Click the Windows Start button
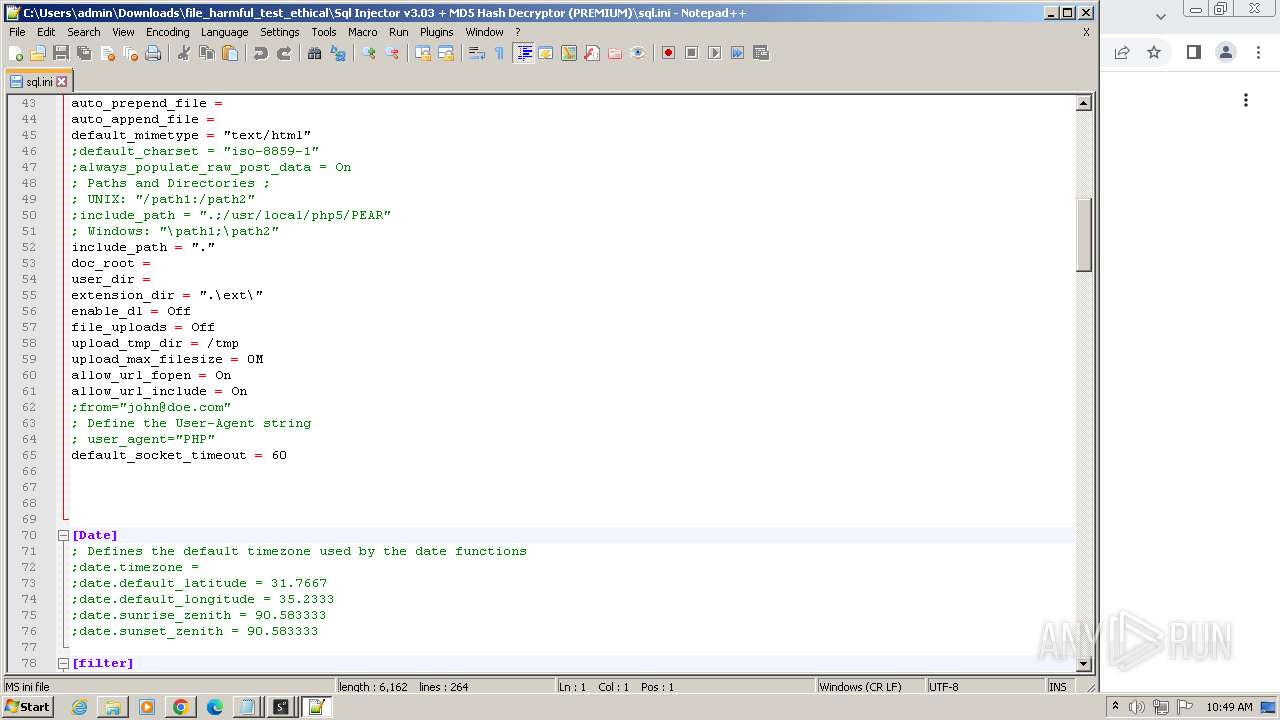The width and height of the screenshot is (1280, 720). 28,707
